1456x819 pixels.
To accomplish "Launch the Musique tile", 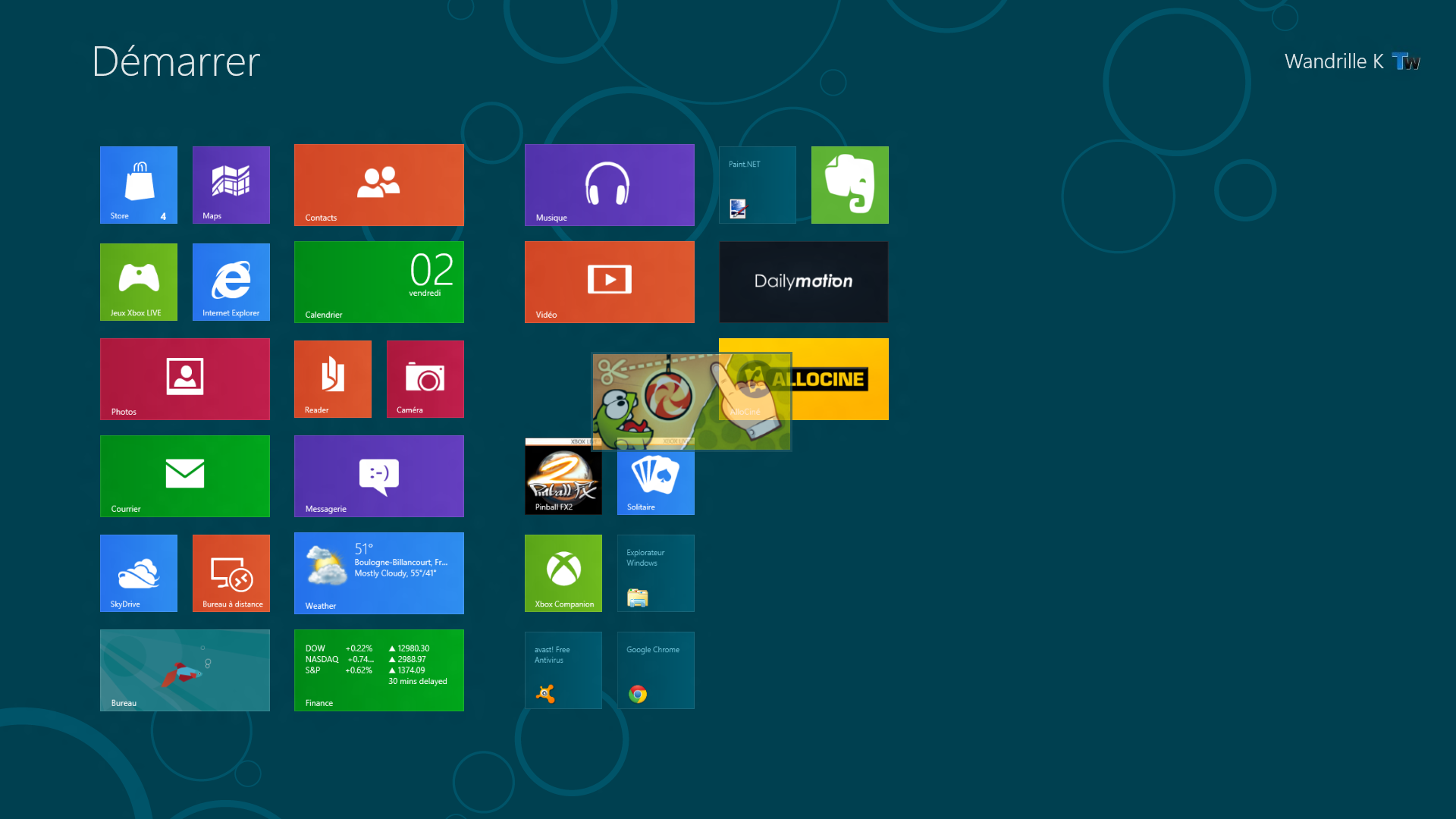I will click(610, 185).
